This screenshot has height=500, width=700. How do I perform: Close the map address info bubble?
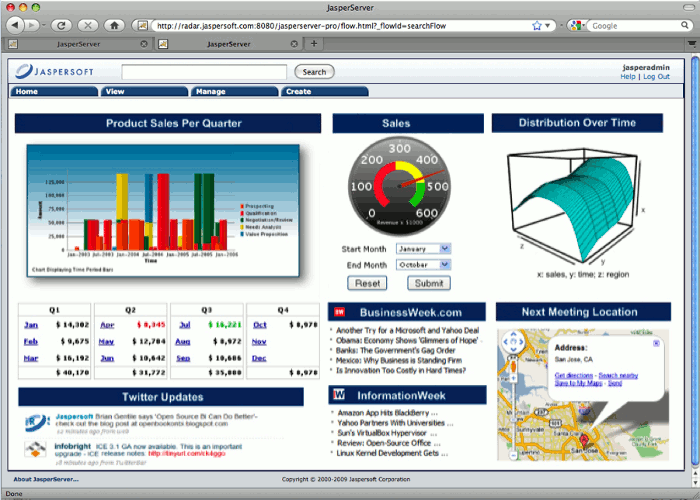[656, 343]
